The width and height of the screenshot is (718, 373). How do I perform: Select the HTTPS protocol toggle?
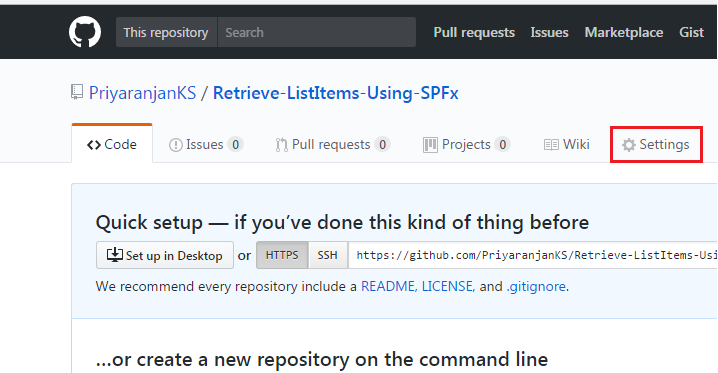pyautogui.click(x=282, y=255)
